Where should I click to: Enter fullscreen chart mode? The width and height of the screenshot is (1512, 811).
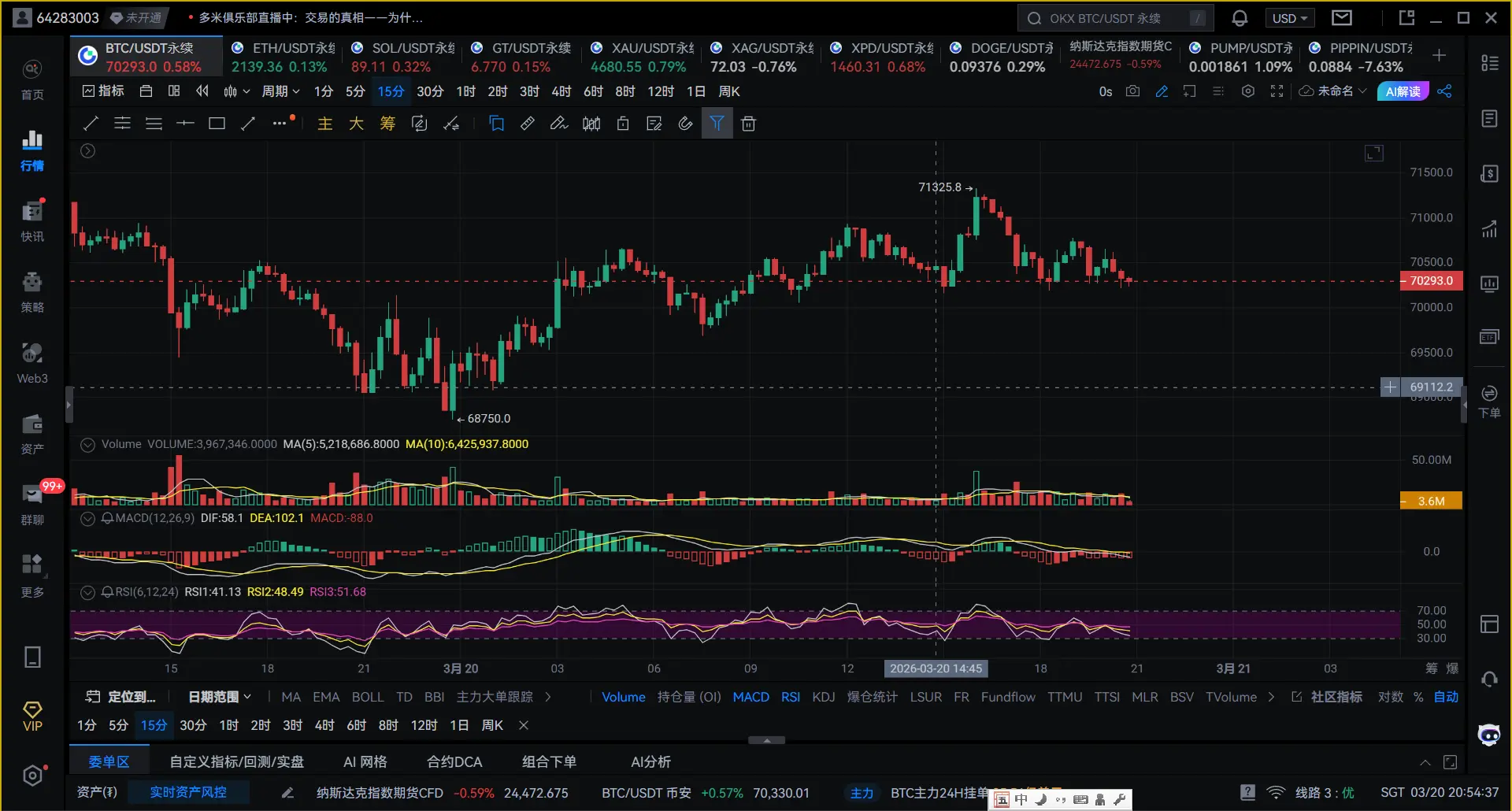(x=1277, y=91)
